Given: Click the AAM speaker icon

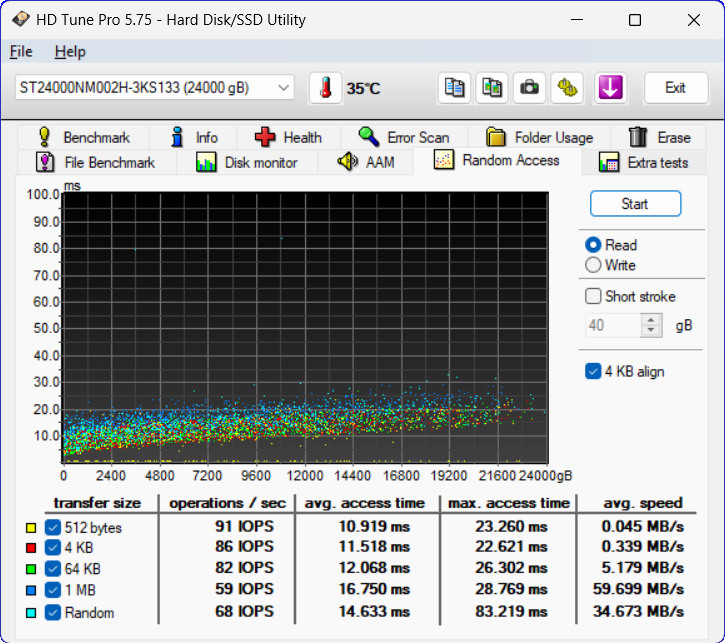Looking at the screenshot, I should (x=348, y=162).
